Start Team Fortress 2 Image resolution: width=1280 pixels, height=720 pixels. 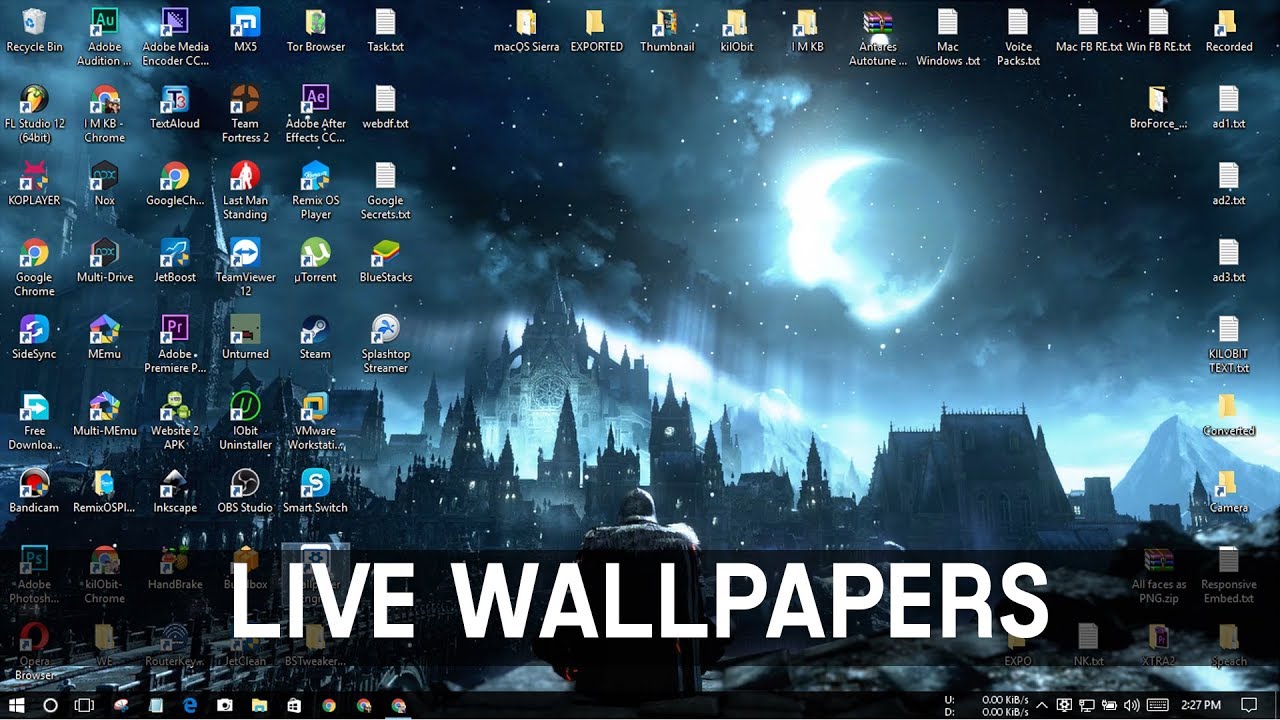(245, 114)
